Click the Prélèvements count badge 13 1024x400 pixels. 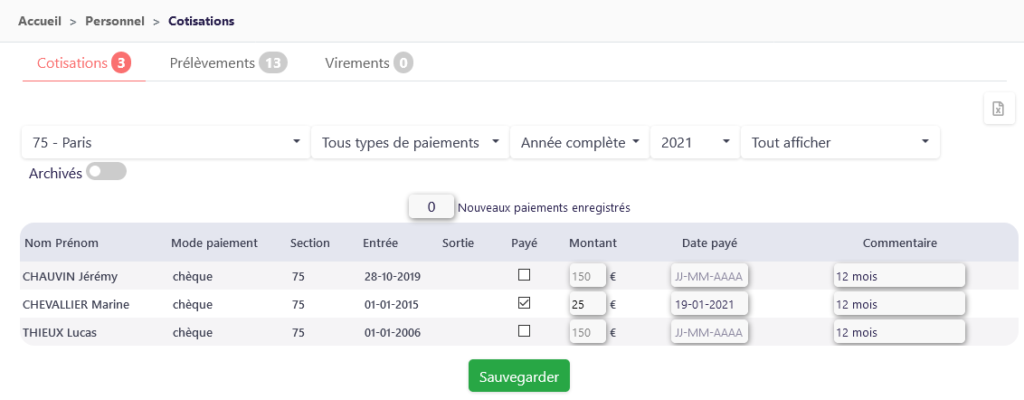[x=273, y=63]
